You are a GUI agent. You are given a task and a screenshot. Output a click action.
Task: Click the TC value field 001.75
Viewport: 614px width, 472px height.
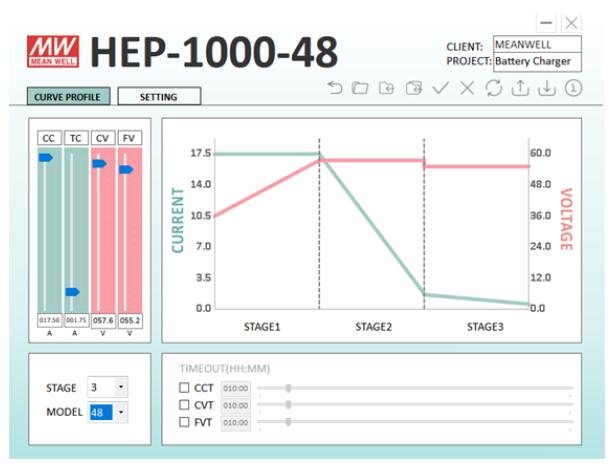pyautogui.click(x=76, y=320)
